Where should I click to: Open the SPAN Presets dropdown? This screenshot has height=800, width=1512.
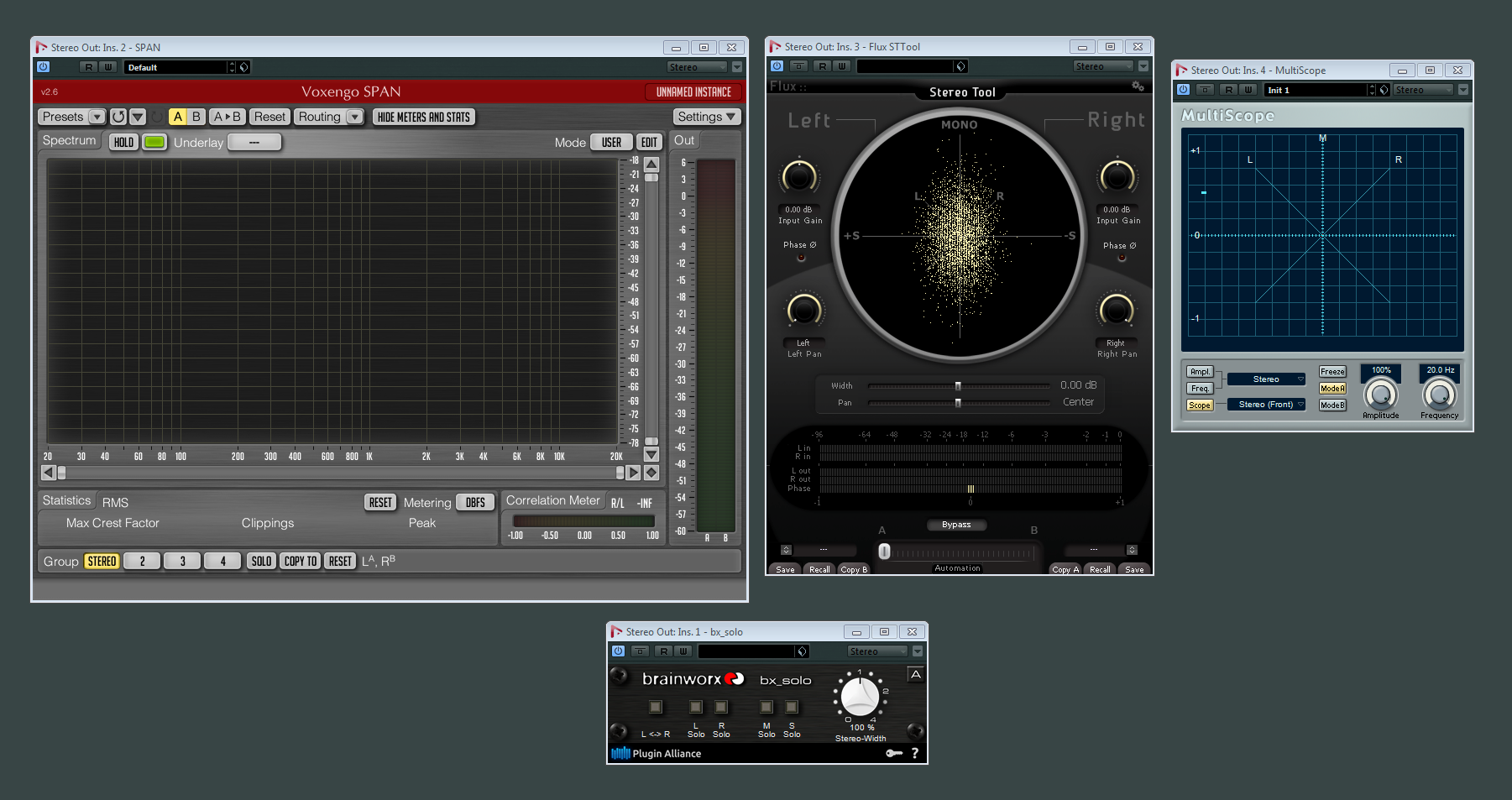click(72, 117)
